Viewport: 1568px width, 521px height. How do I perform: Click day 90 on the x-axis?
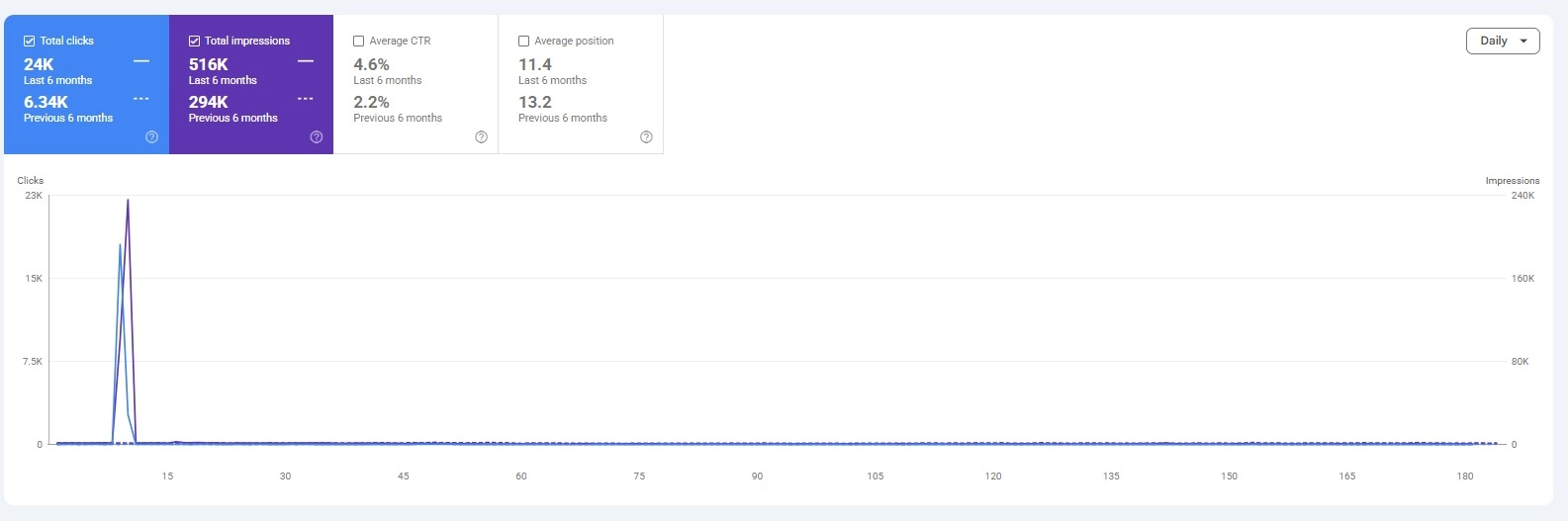(x=757, y=477)
